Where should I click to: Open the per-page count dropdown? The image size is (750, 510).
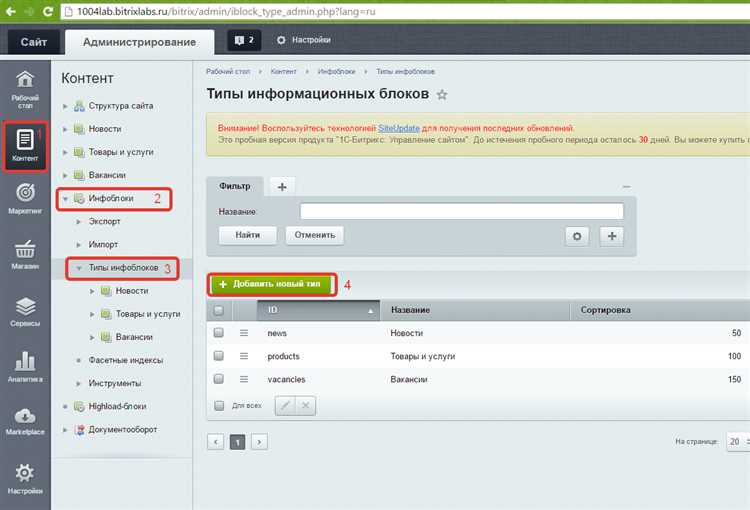[738, 442]
